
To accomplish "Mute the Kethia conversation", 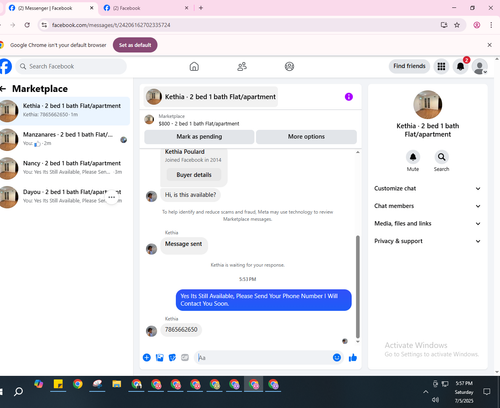I will 413,157.
